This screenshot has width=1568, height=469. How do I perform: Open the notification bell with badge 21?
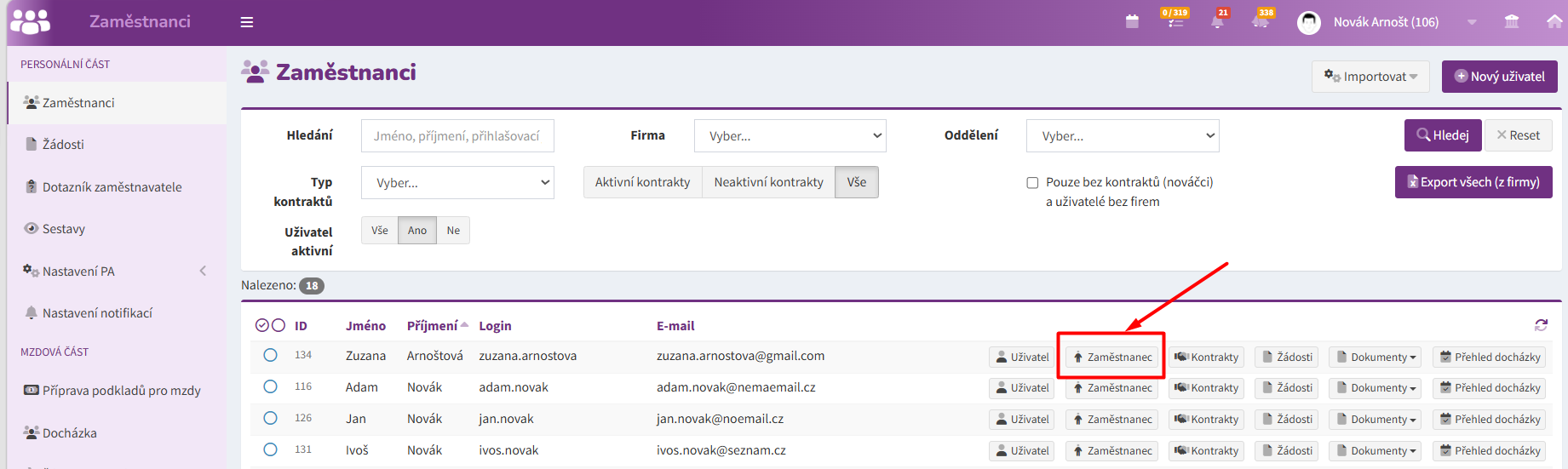1218,20
